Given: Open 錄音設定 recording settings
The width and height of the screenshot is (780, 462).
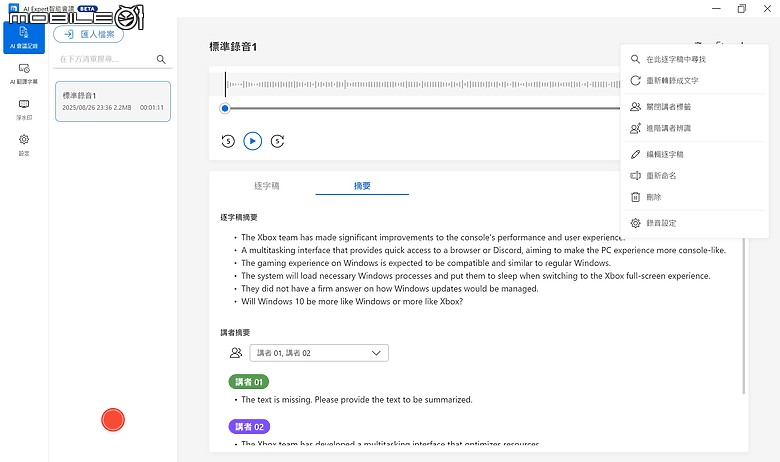Looking at the screenshot, I should point(694,223).
